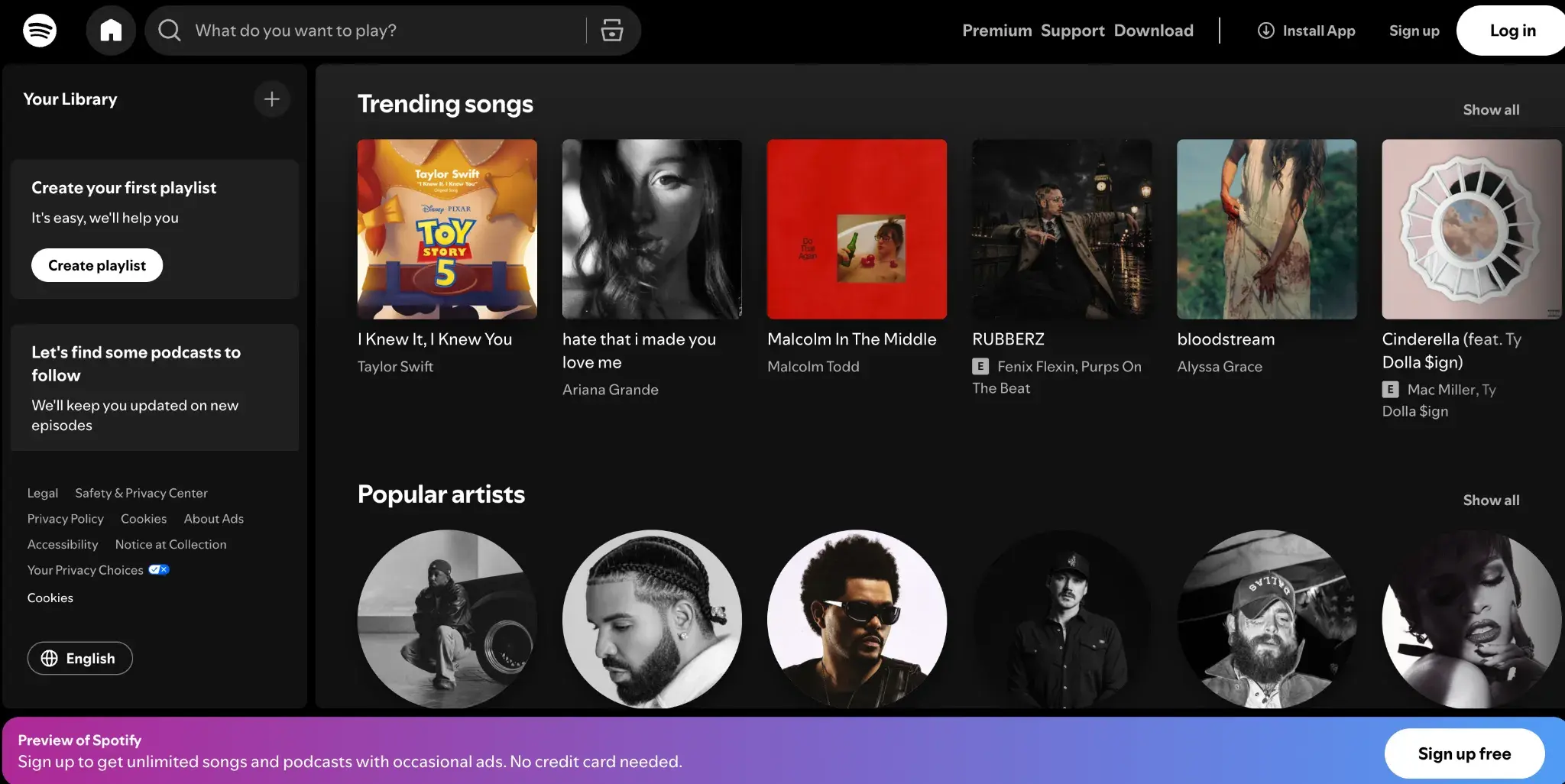Open the 'hate that i made you love me' cover

[652, 229]
